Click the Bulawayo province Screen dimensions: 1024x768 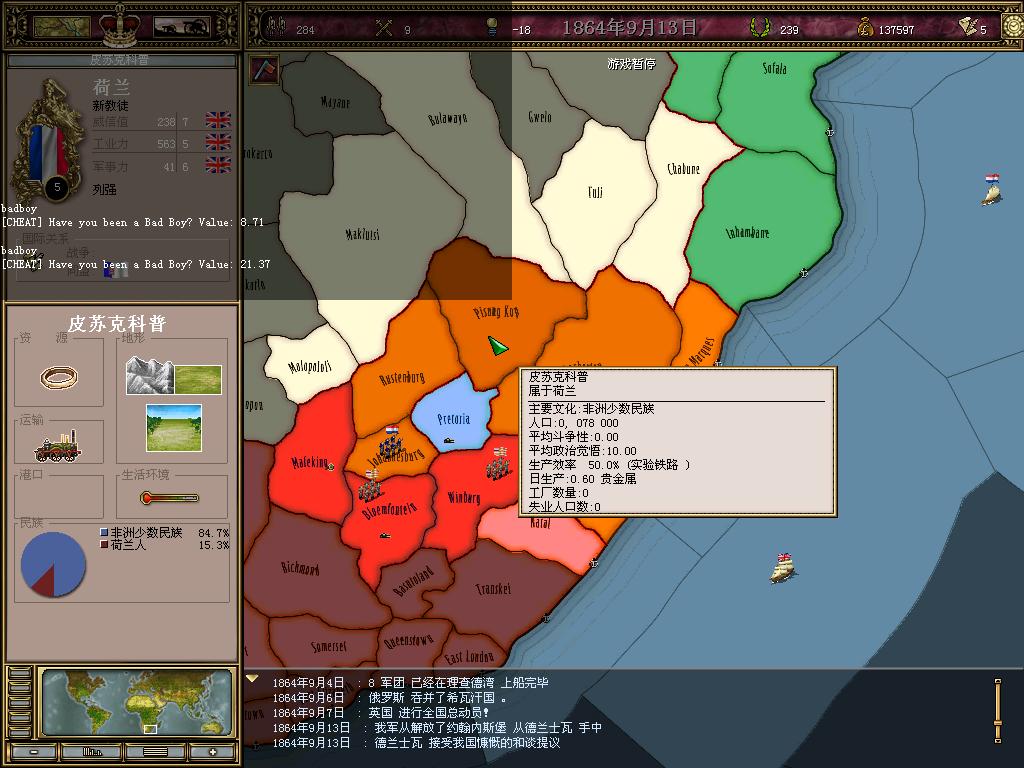447,118
